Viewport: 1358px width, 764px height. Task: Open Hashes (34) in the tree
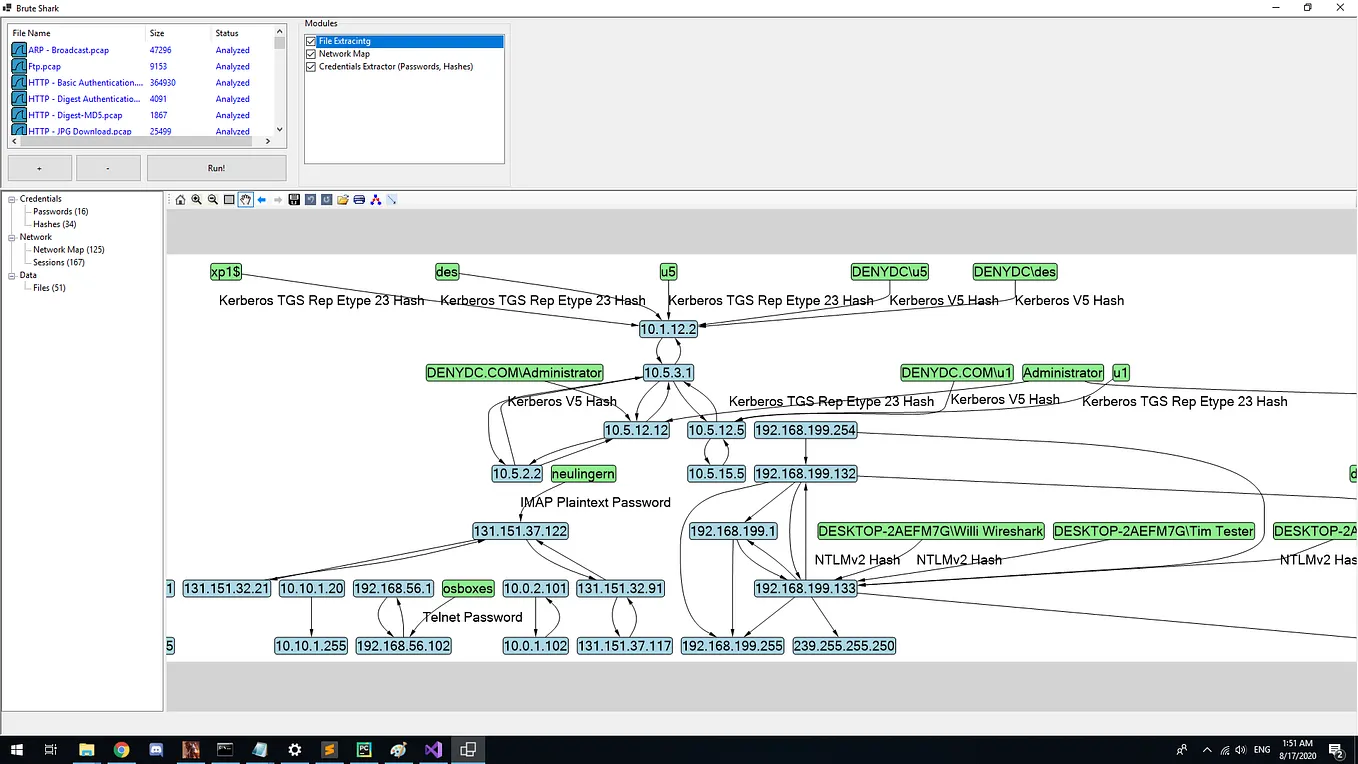[x=55, y=224]
